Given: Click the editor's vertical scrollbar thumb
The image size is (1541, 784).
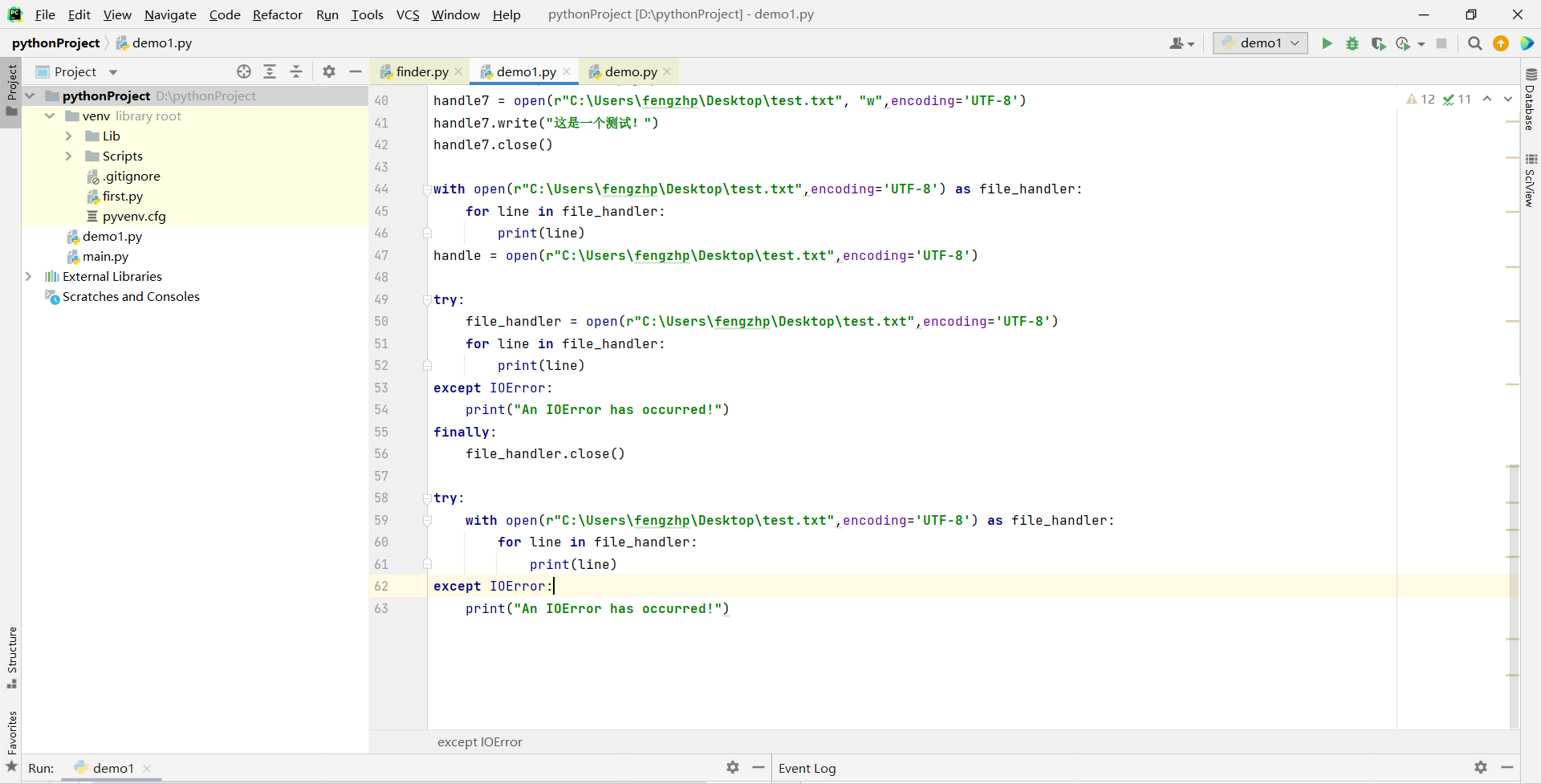Looking at the screenshot, I should [x=1514, y=594].
